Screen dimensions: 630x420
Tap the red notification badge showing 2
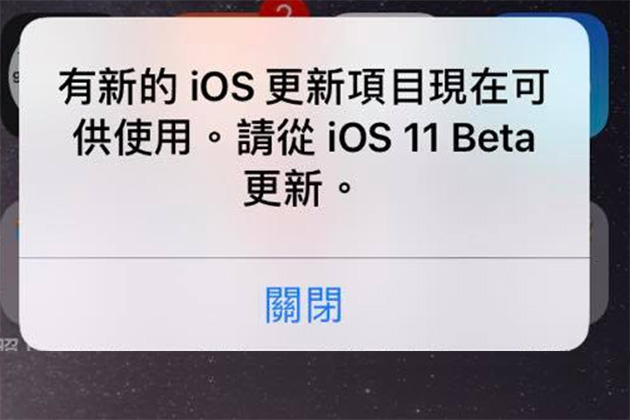point(284,9)
